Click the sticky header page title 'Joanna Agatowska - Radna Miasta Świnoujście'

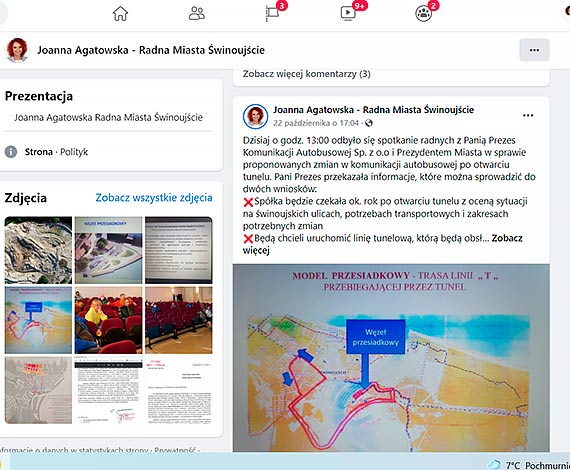coord(151,50)
